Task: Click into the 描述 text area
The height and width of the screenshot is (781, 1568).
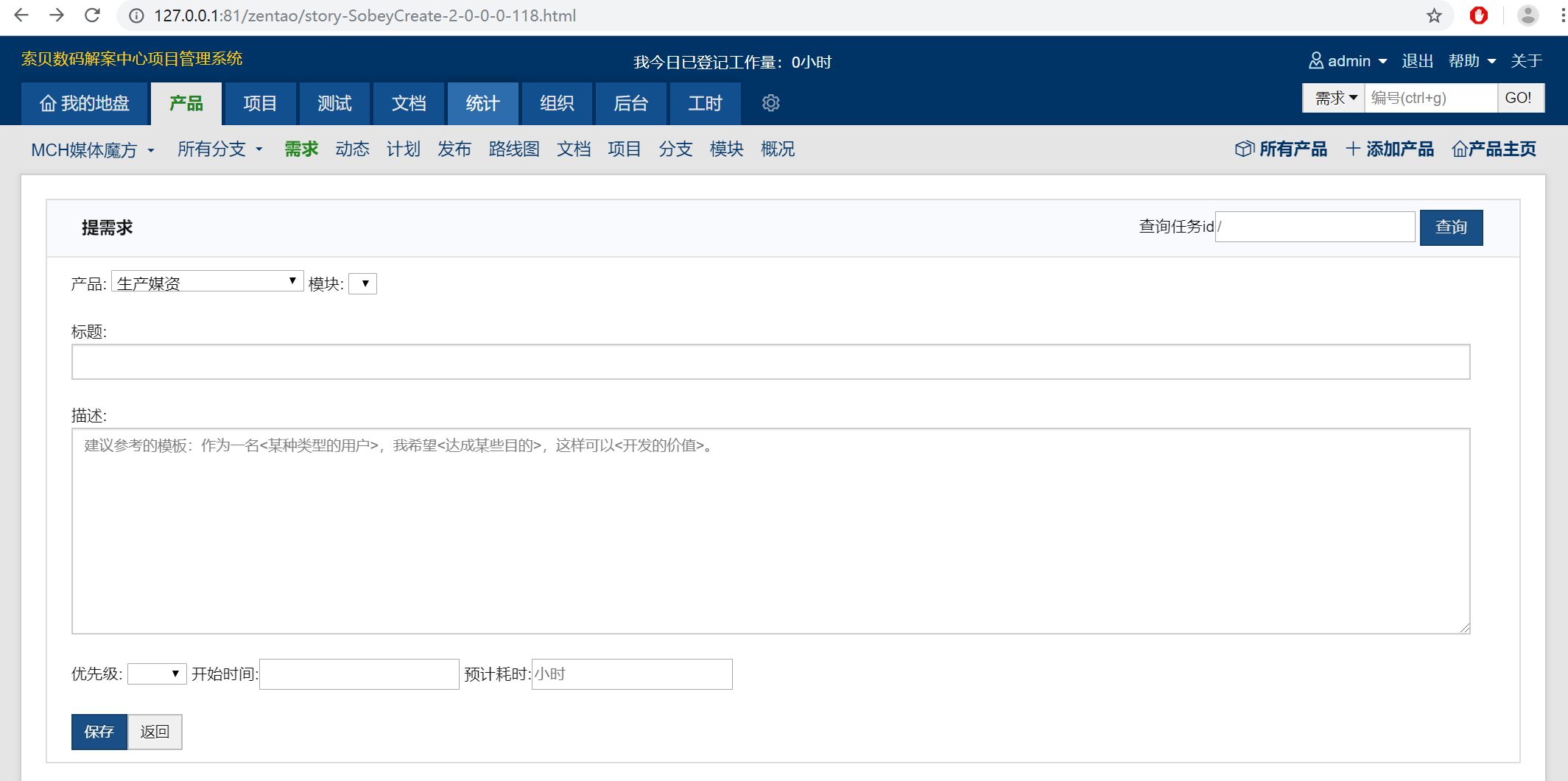Action: (x=770, y=531)
